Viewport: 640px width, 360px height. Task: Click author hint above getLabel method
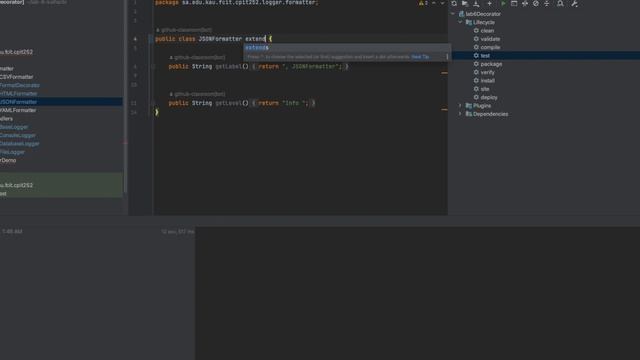197,58
